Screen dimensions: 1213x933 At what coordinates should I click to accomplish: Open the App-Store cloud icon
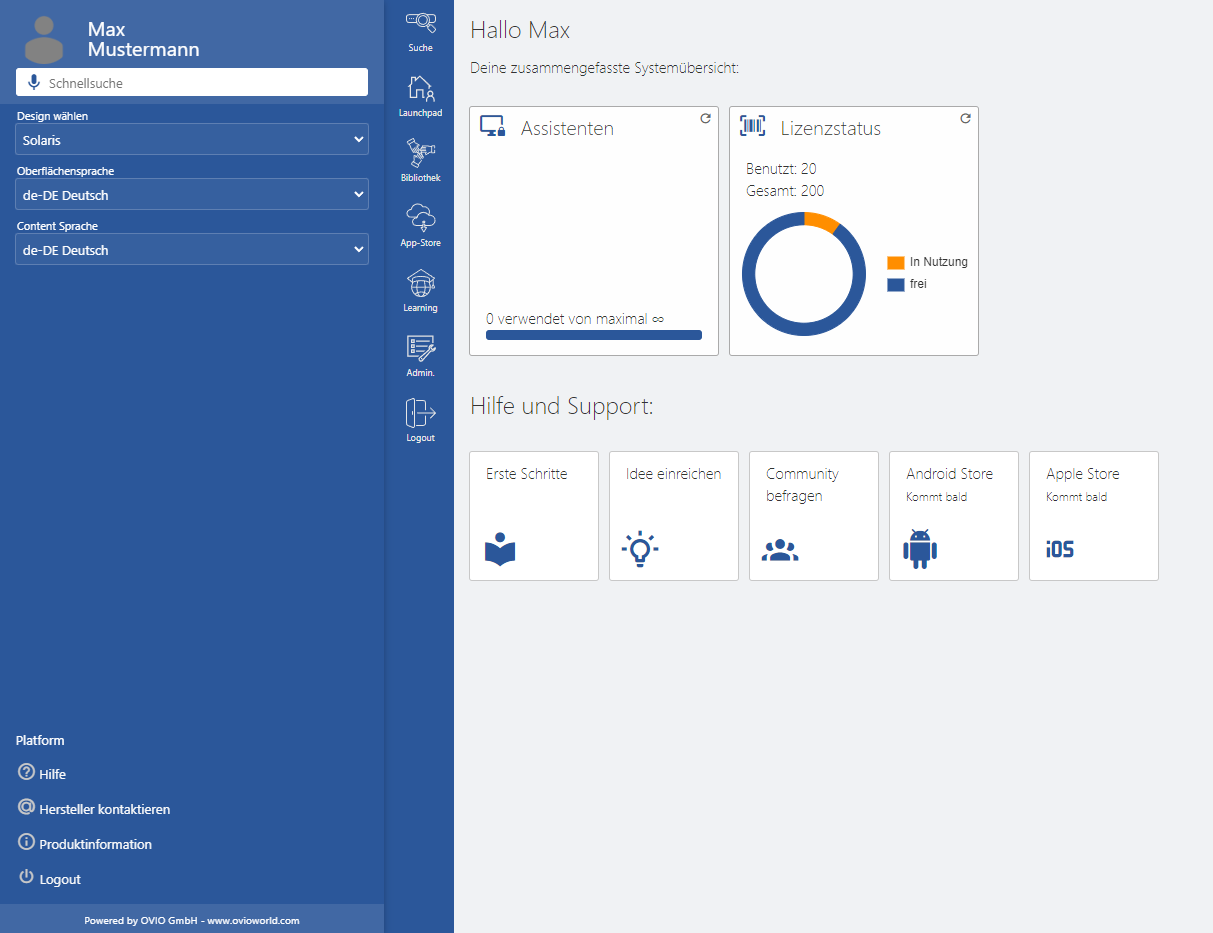420,218
